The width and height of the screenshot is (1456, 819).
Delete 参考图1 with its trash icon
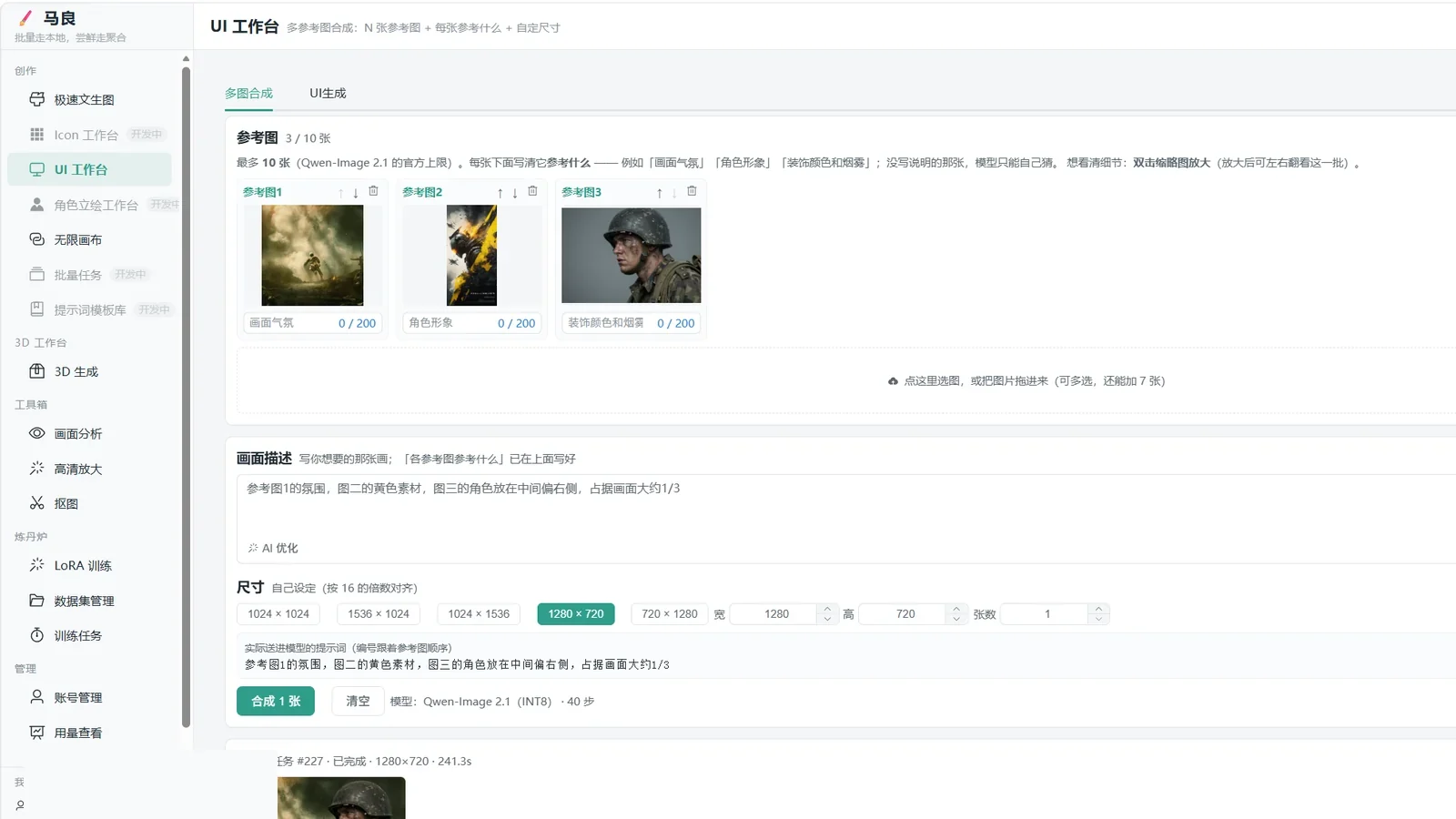pos(373,191)
